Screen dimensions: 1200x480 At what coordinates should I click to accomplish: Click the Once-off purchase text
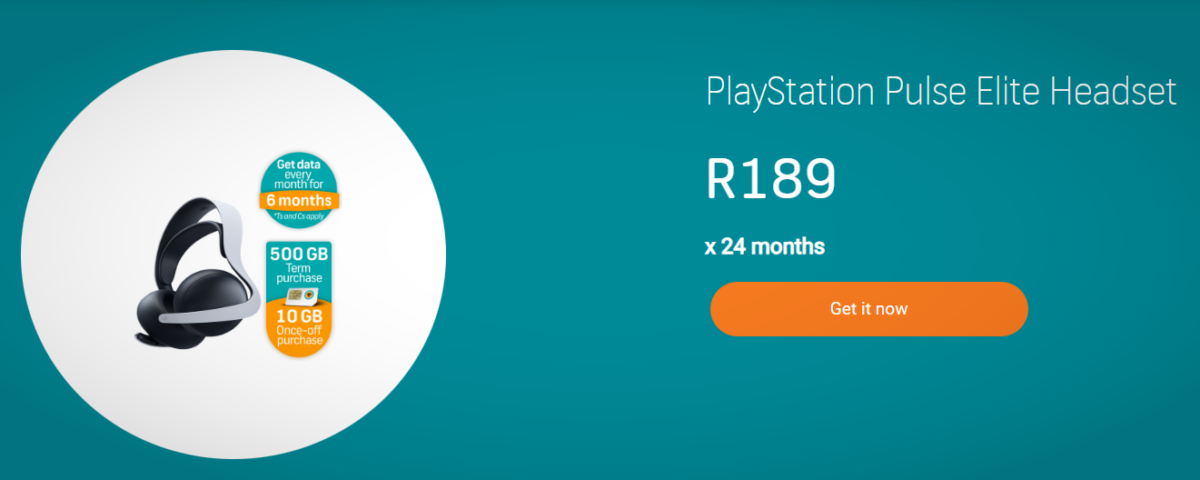point(299,337)
